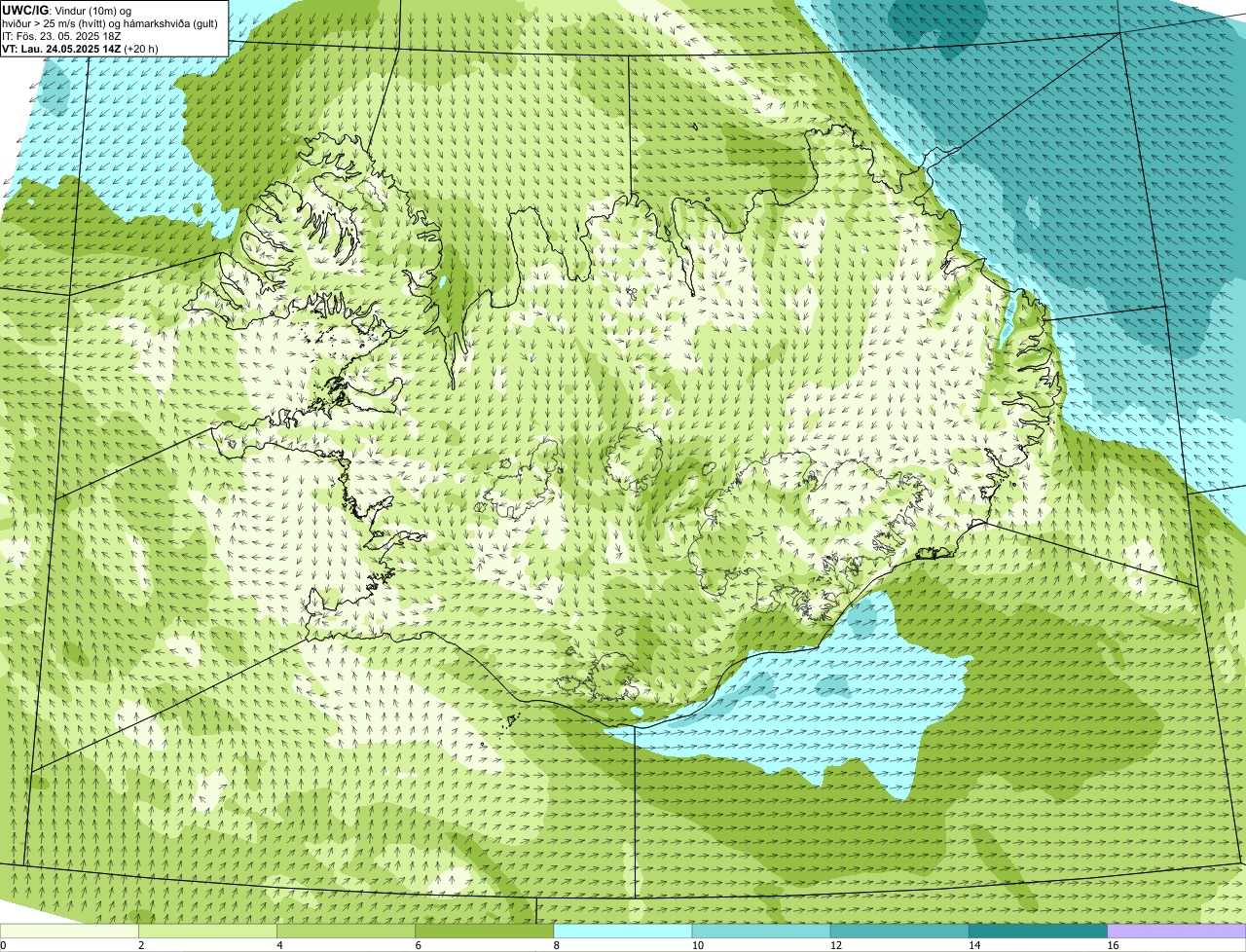Screen dimensions: 1246x952
Task: Click the pale 0–2 m/s legend swatch
Action: 69,932
